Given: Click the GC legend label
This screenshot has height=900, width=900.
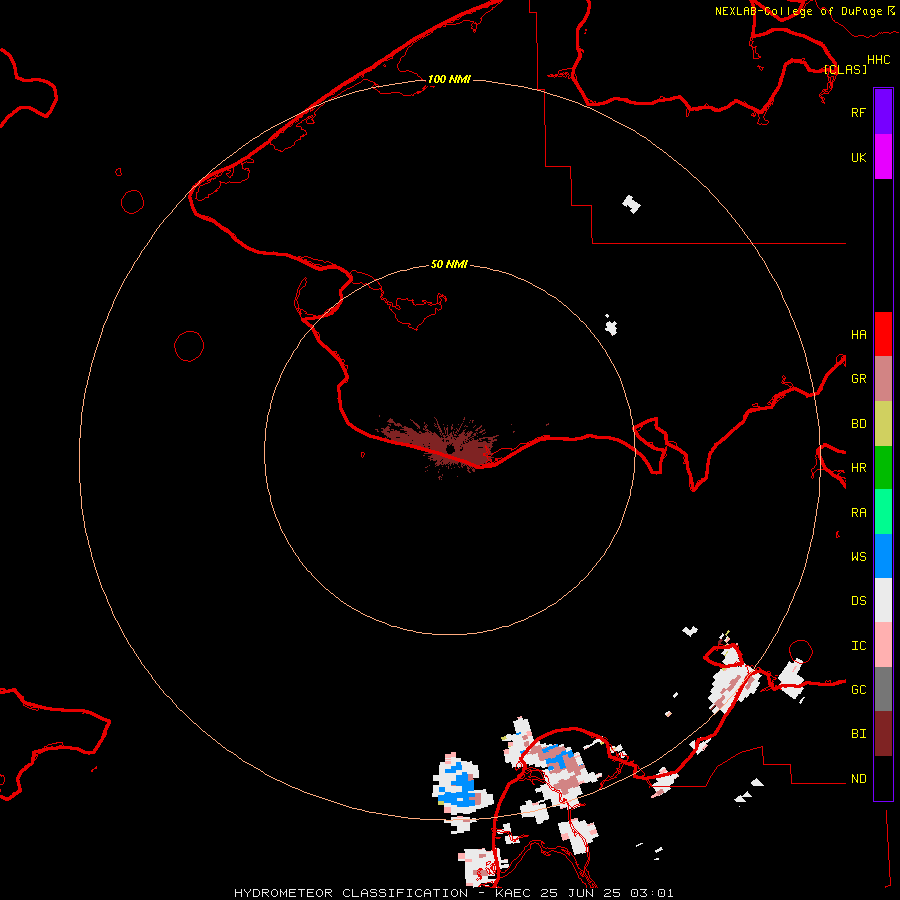Looking at the screenshot, I should click(x=858, y=690).
